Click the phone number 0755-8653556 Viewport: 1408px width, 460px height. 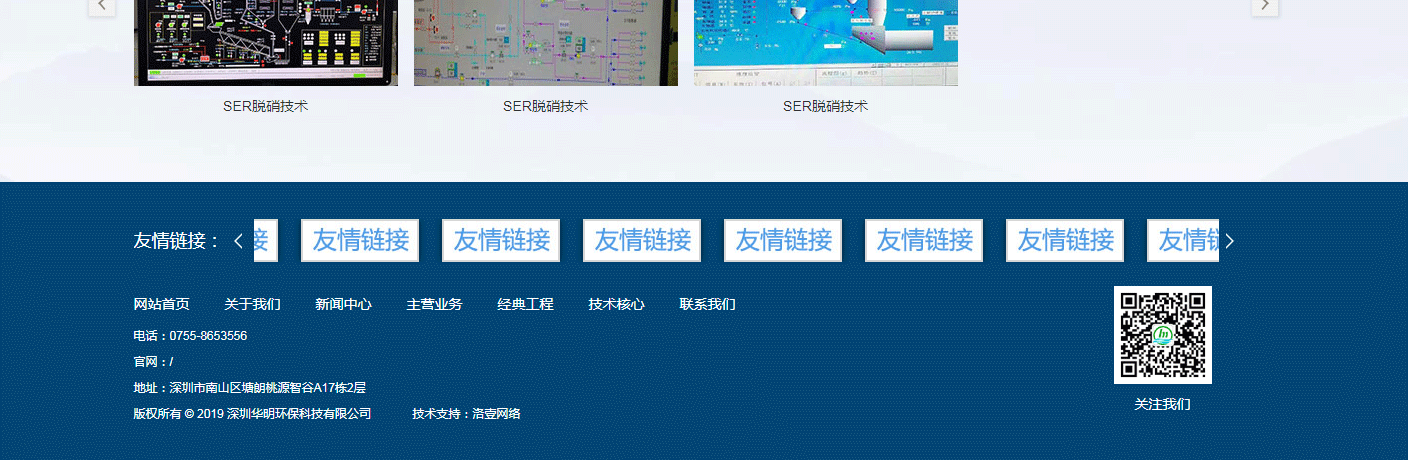[x=208, y=336]
